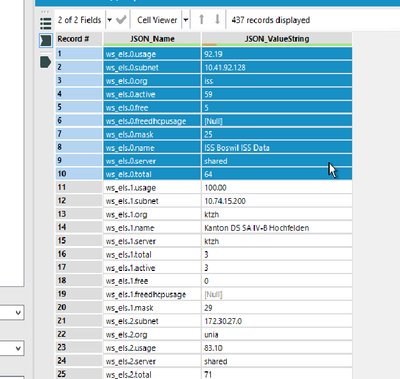The width and height of the screenshot is (400, 379).
Task: Open the results list view icon
Action: (x=45, y=23)
